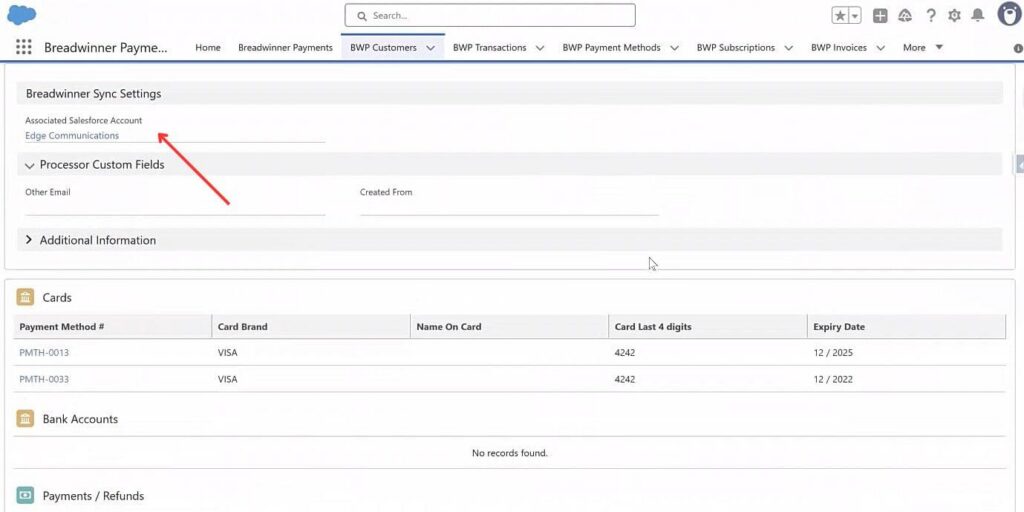Expand the Additional Information section

[x=30, y=240]
